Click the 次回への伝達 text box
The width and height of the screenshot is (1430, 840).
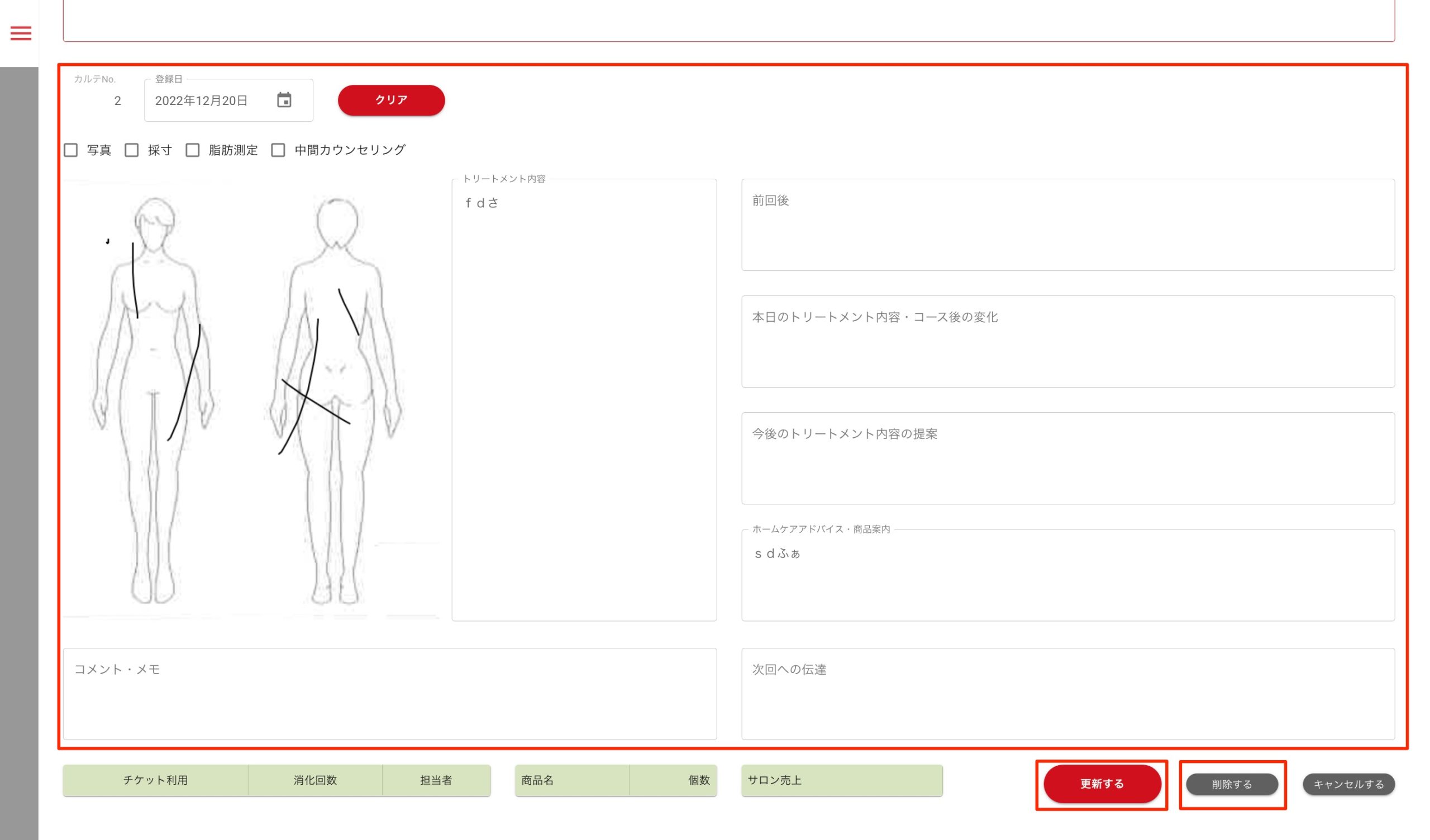[1067, 694]
